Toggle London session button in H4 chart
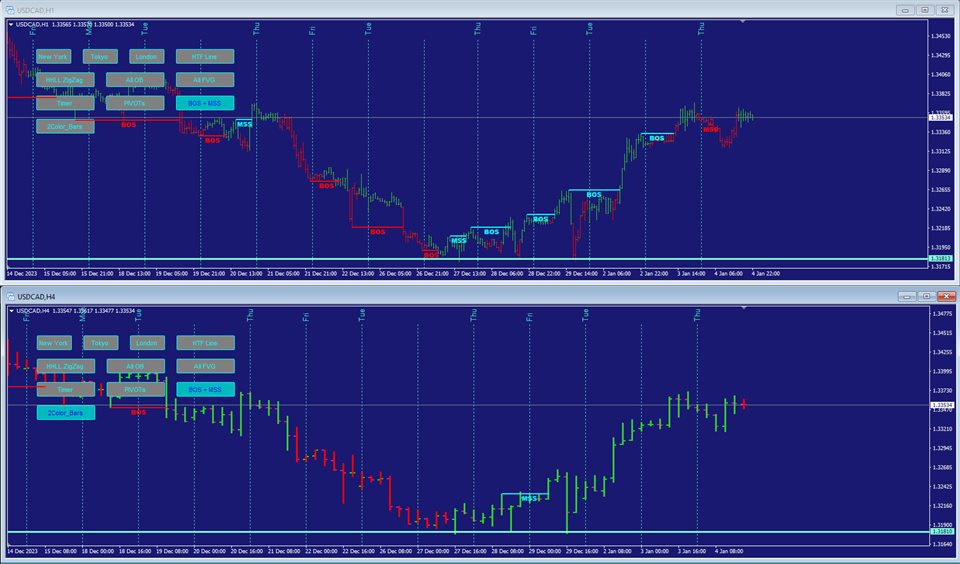This screenshot has width=960, height=564. [x=145, y=343]
